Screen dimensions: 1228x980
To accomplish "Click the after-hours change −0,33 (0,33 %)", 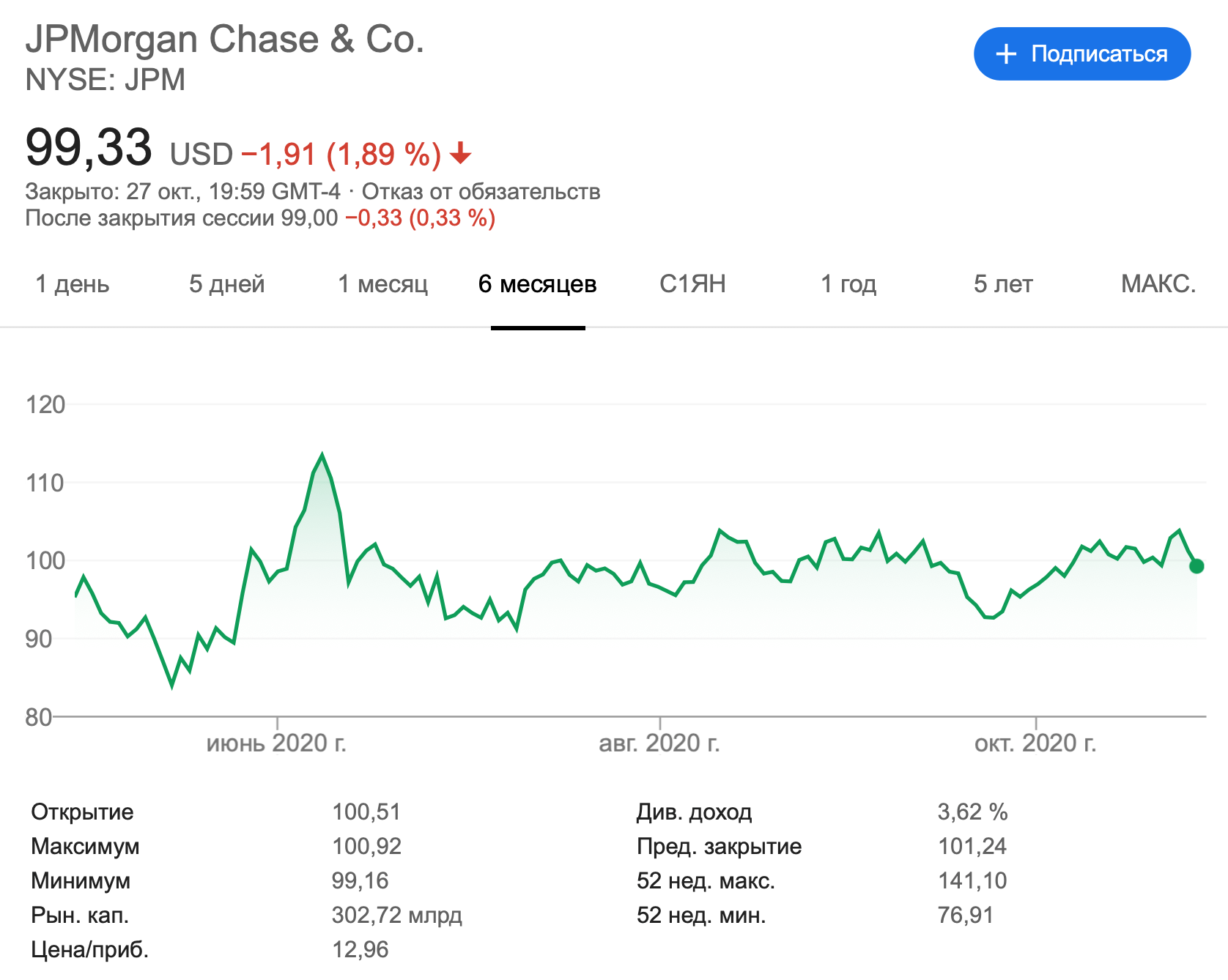I will (421, 218).
